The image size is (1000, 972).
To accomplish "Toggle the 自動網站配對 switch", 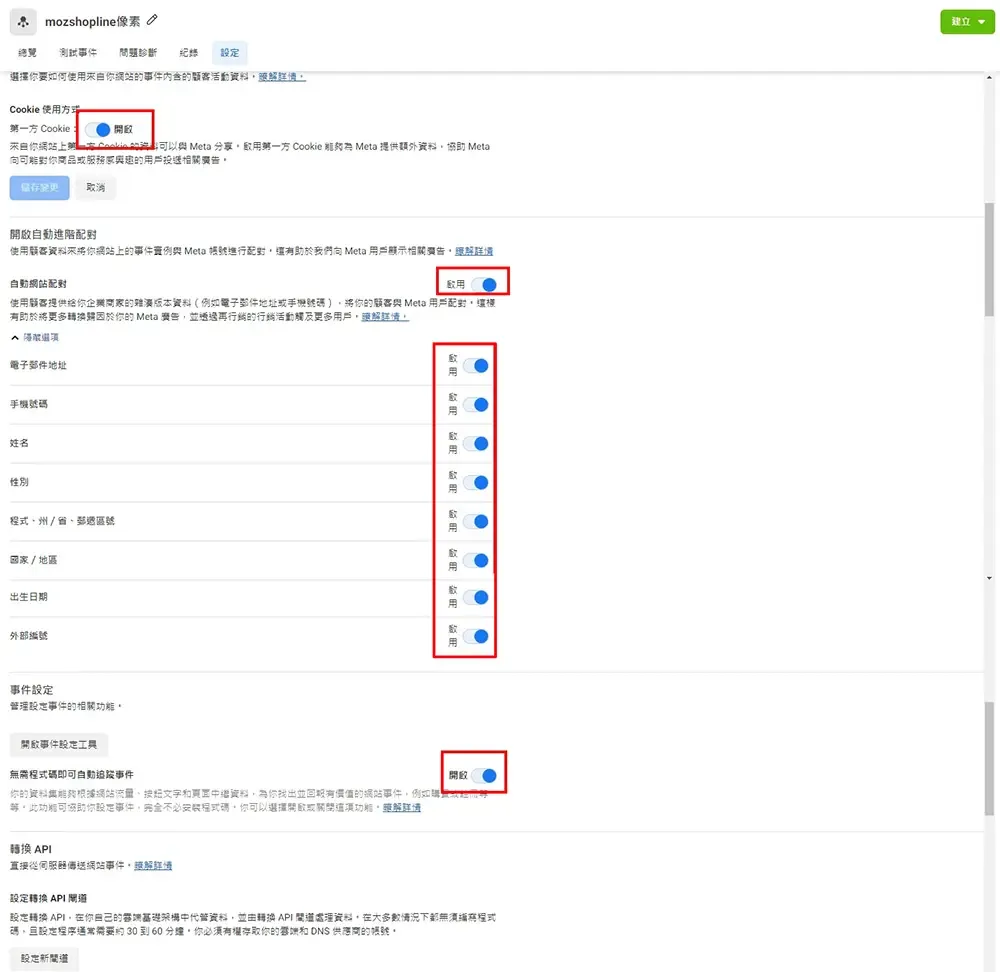I will tap(484, 284).
